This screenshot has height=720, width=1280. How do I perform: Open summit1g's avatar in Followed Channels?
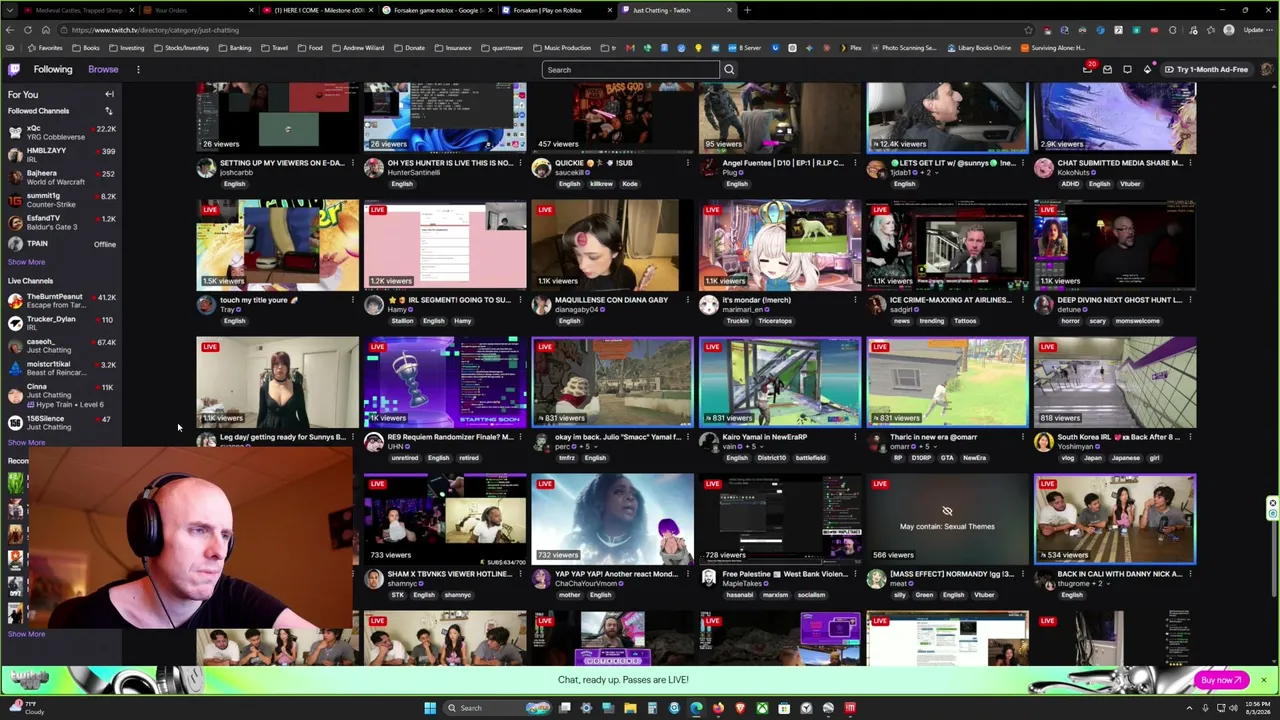[x=15, y=199]
